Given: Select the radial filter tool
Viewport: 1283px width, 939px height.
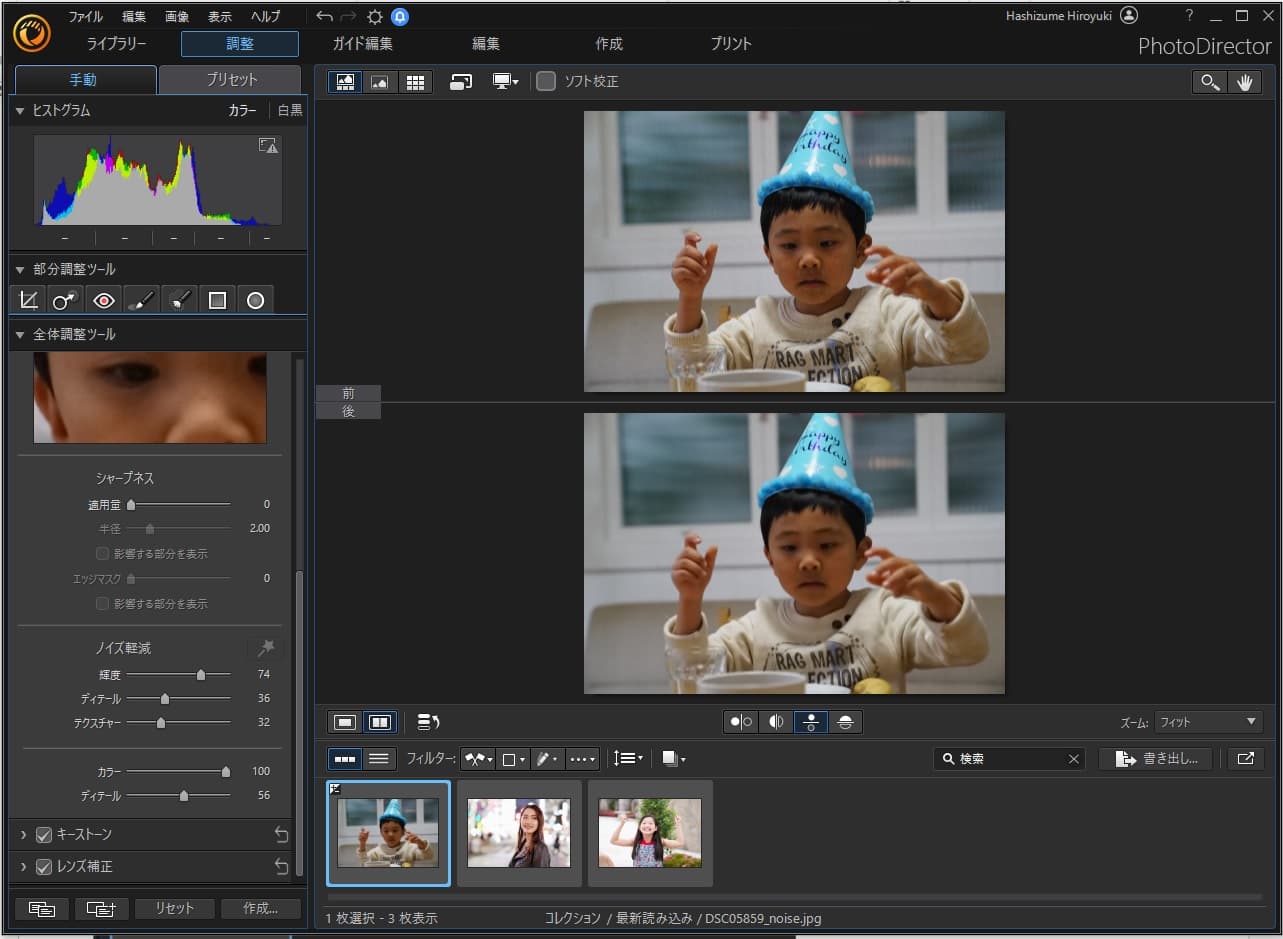Looking at the screenshot, I should [x=255, y=299].
